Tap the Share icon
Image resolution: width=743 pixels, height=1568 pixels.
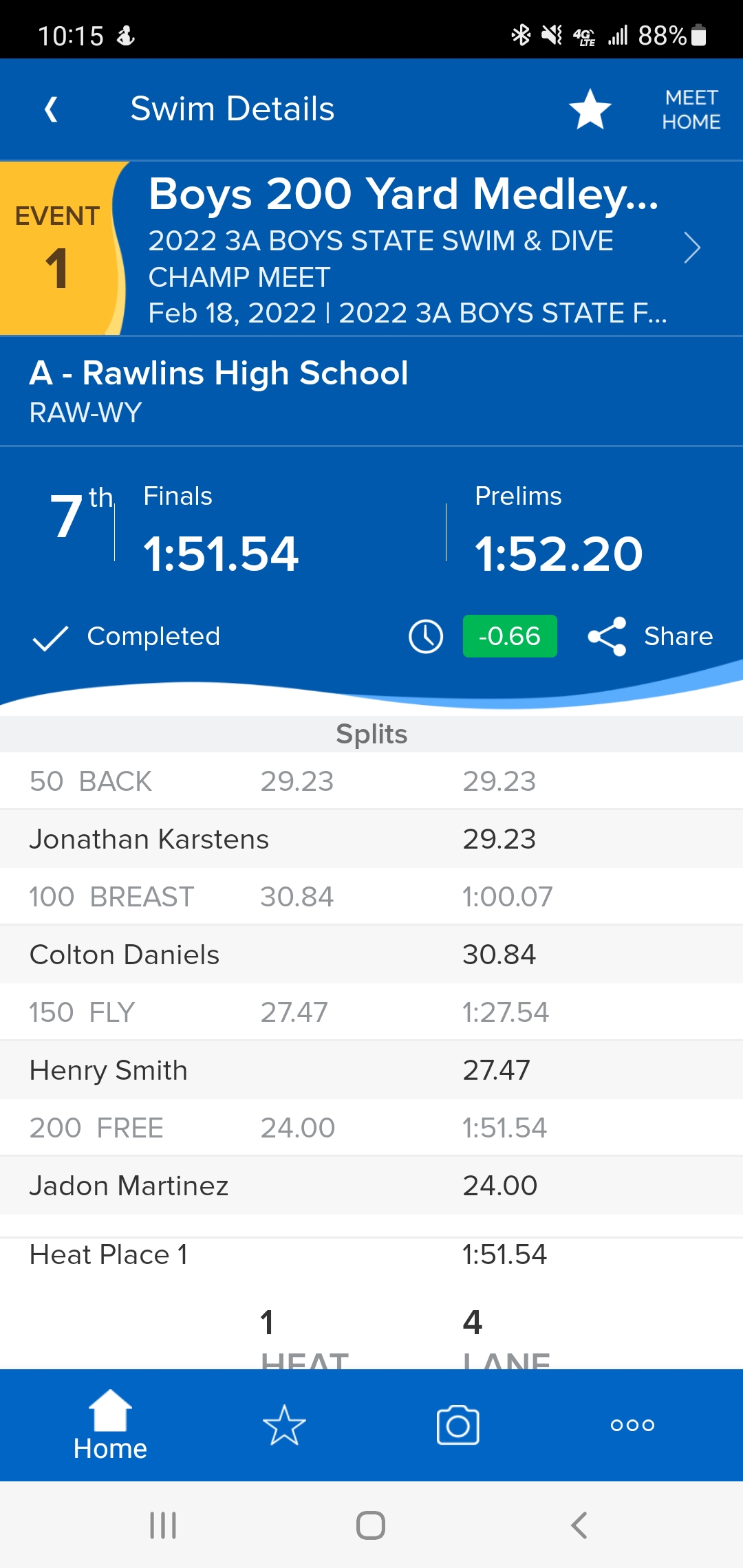[607, 636]
